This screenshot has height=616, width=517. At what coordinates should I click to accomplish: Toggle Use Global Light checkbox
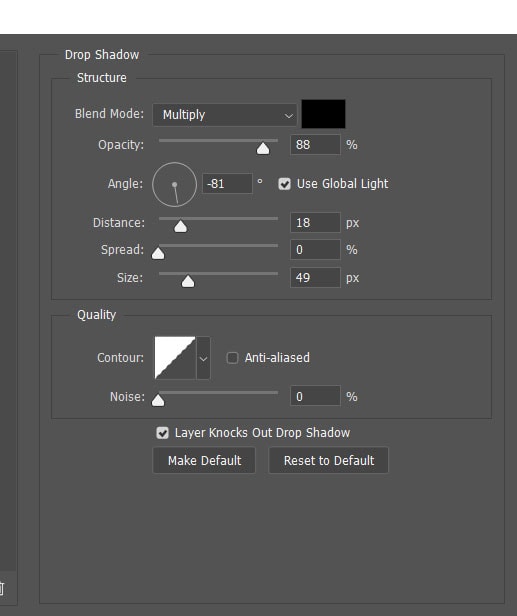click(x=284, y=184)
